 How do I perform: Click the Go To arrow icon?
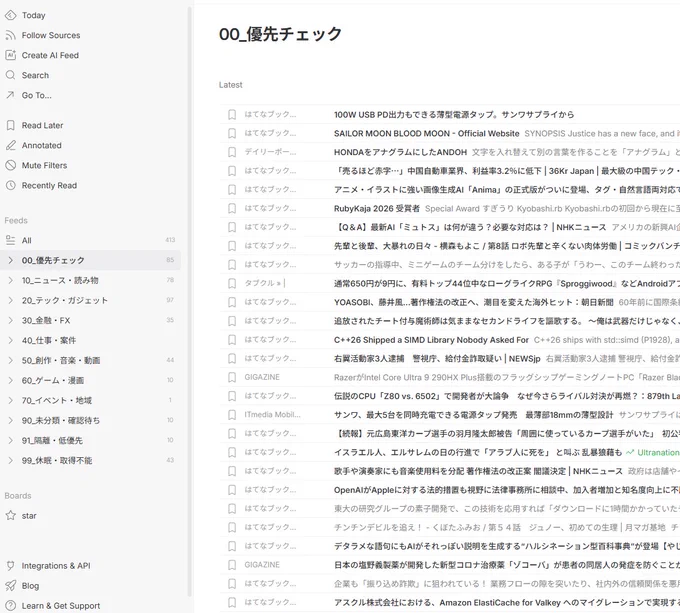(10, 95)
